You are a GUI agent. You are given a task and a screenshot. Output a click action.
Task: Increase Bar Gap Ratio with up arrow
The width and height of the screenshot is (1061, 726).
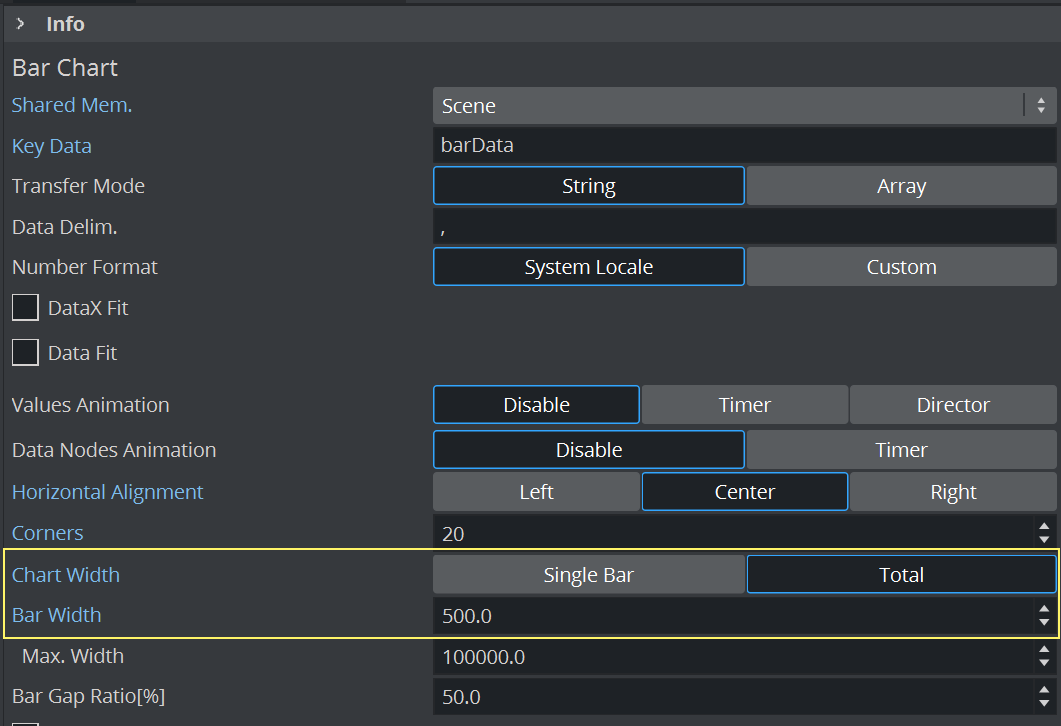click(1044, 690)
